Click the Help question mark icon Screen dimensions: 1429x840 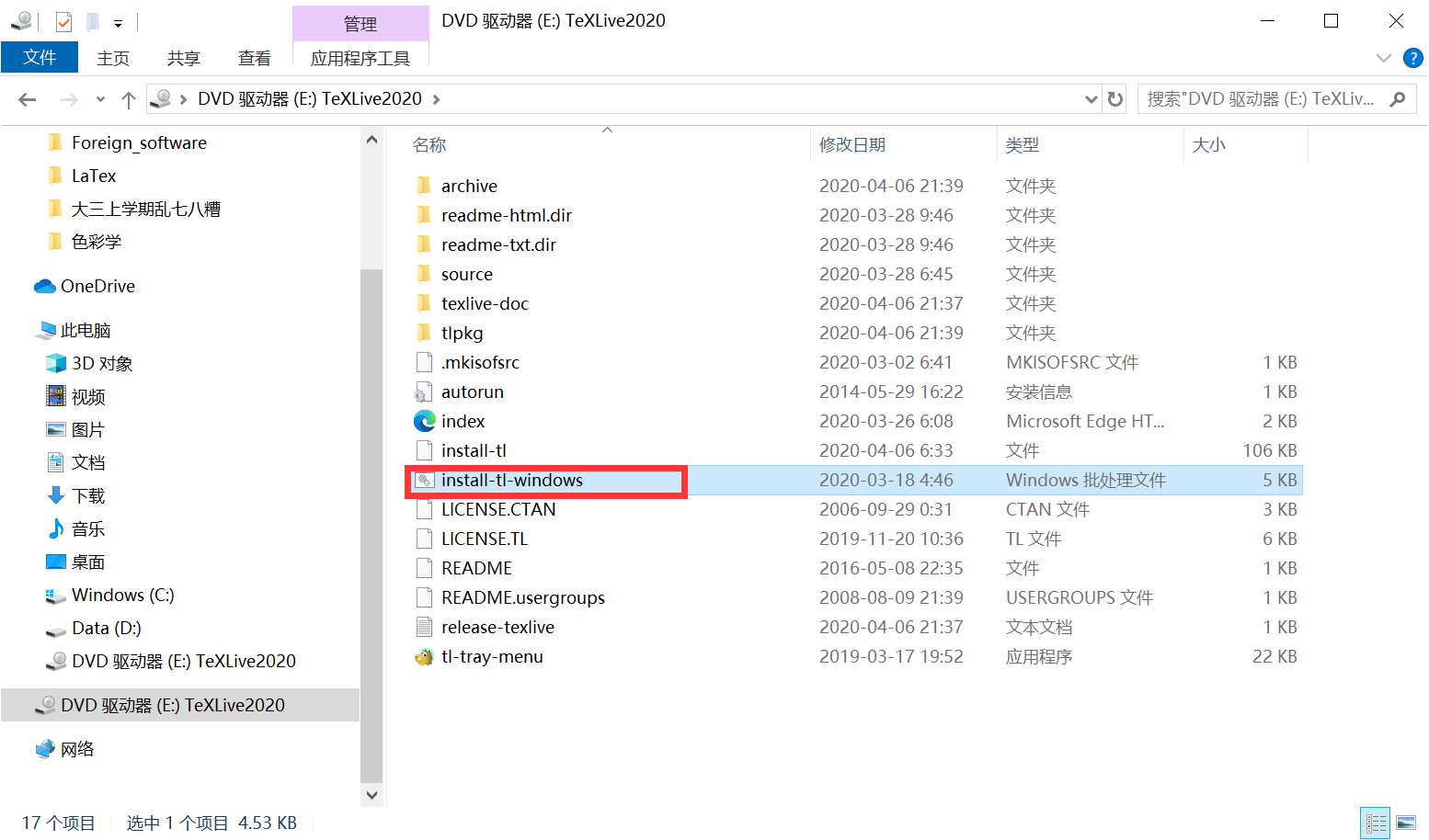point(1413,57)
